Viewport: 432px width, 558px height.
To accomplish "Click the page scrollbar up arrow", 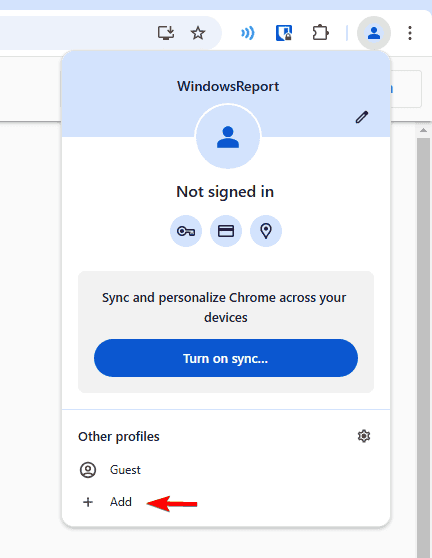I will pos(423,130).
